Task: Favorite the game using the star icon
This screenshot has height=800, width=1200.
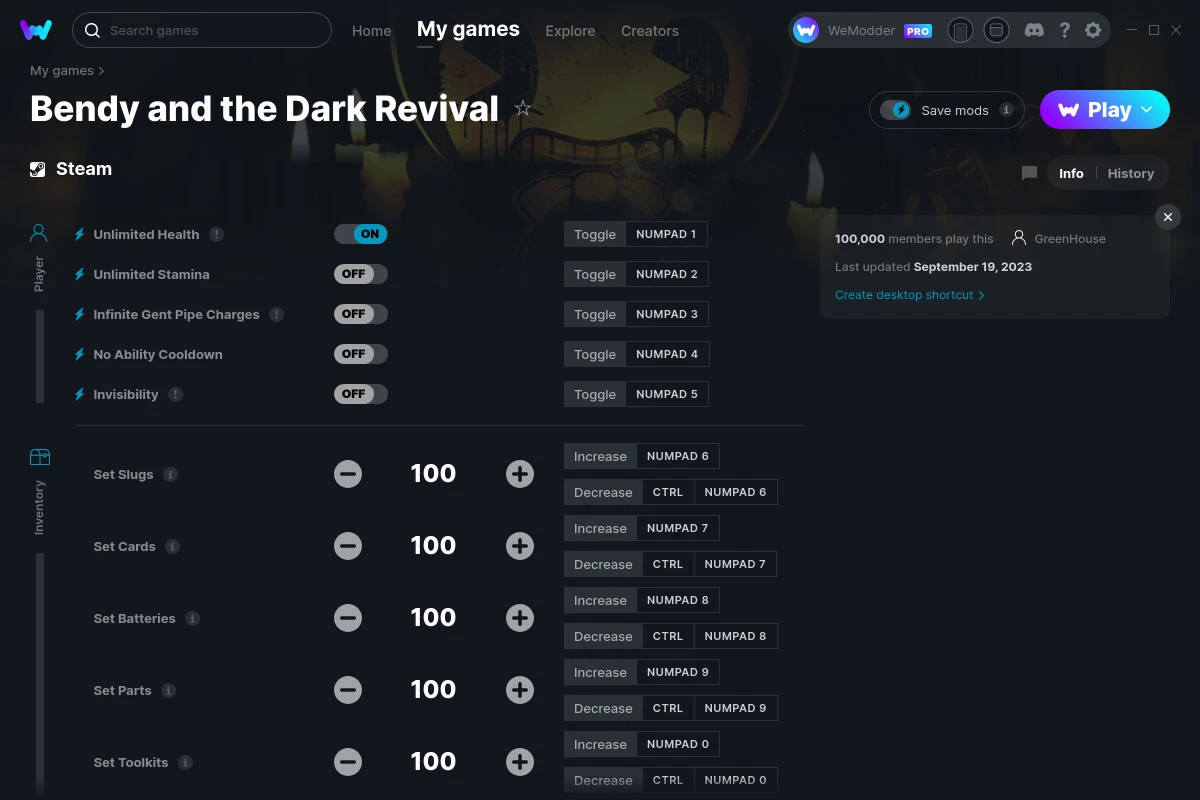Action: [522, 108]
